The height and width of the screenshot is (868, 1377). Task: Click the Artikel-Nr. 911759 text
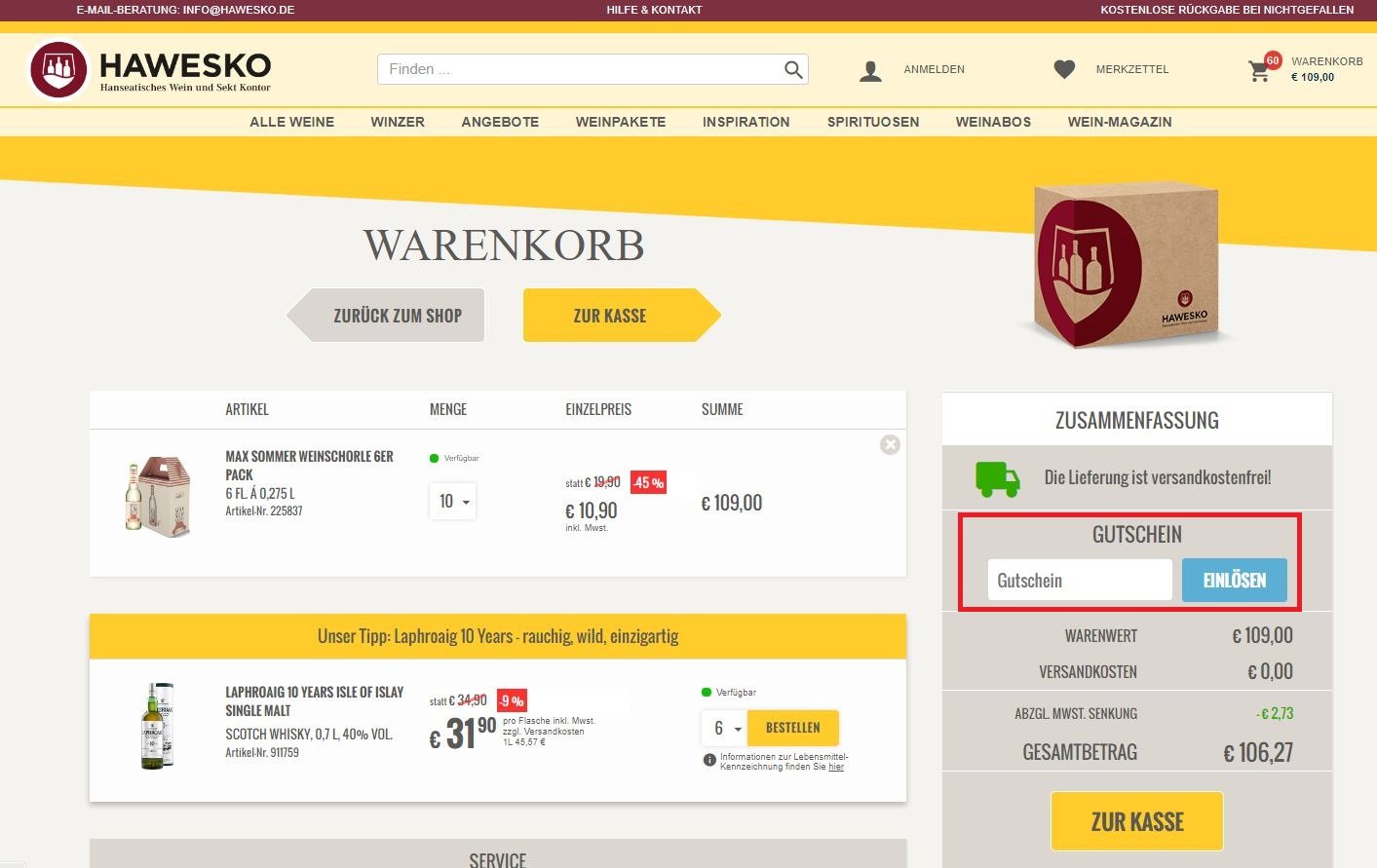pos(262,753)
